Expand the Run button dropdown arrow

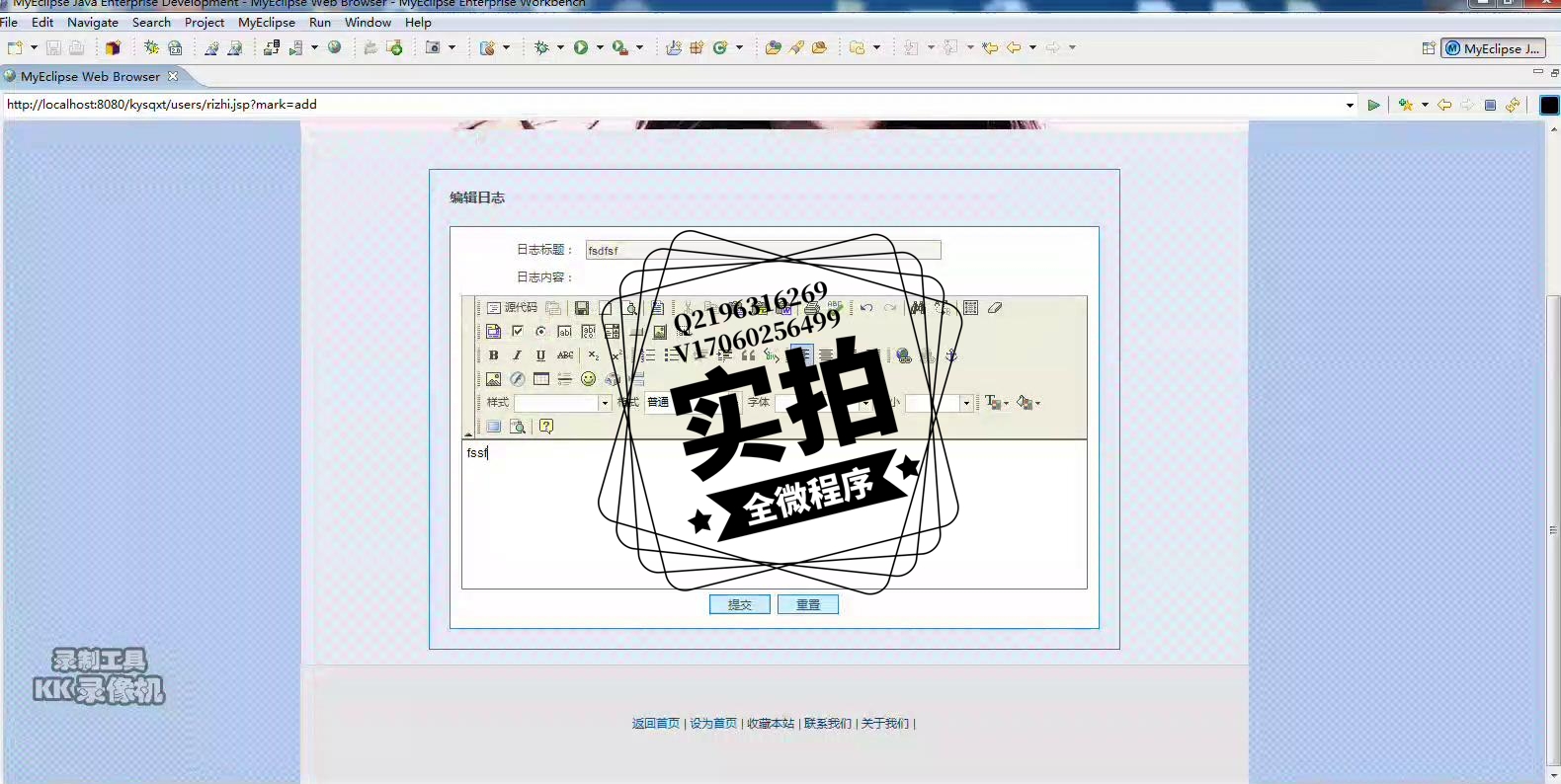coord(600,47)
